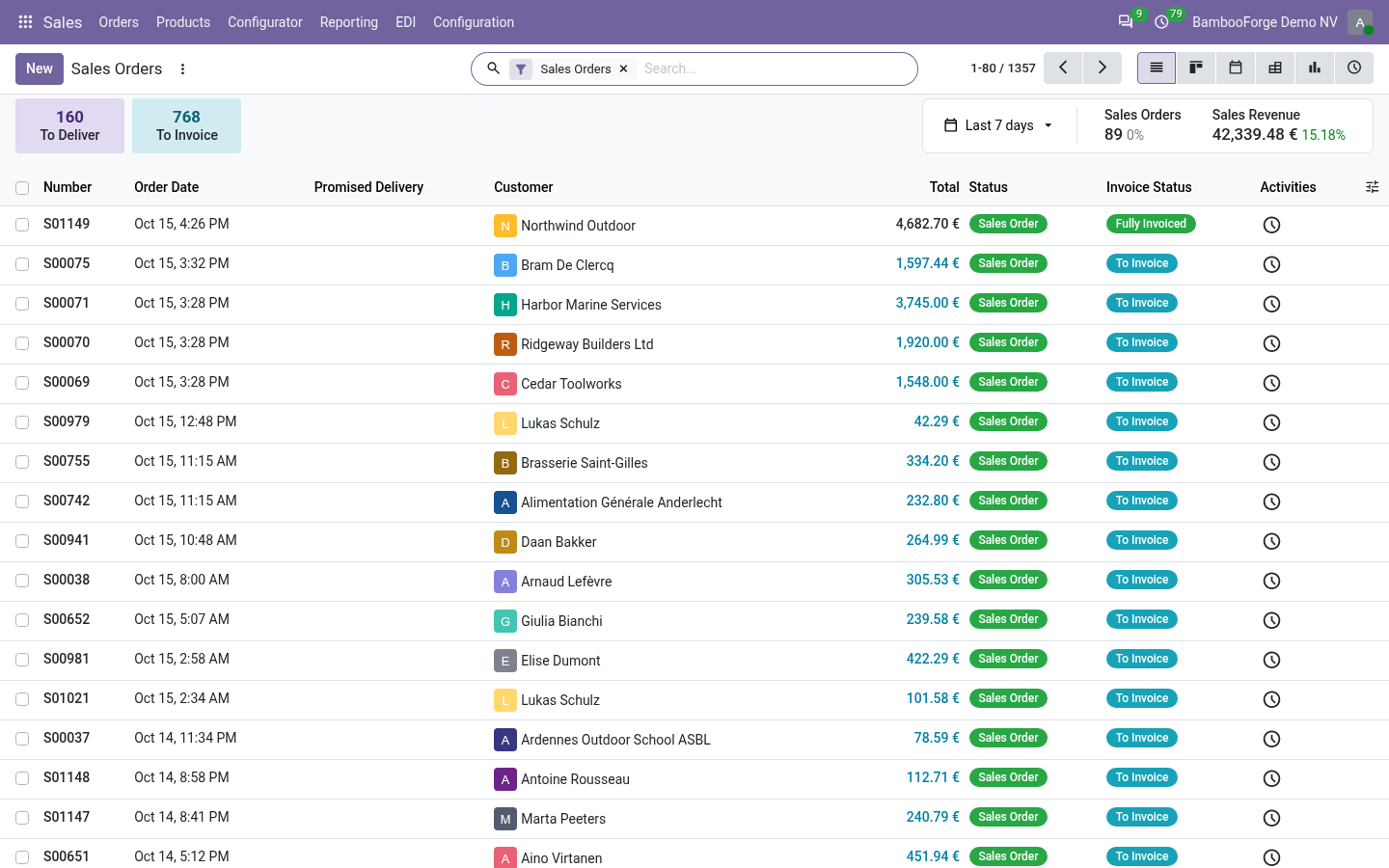Open the Configurator menu
Image resolution: width=1389 pixels, height=868 pixels.
pos(265,22)
